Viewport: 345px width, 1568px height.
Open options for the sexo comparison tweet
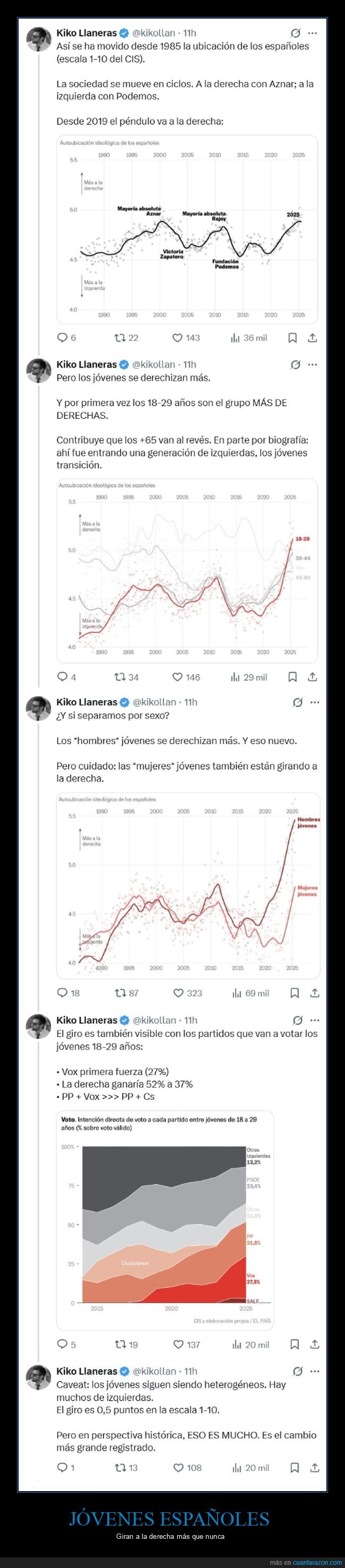(x=314, y=701)
